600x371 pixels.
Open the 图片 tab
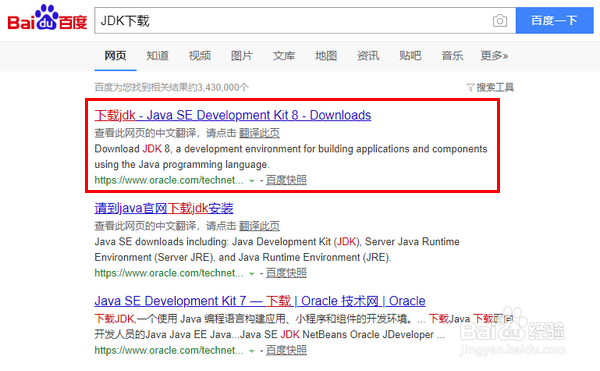pyautogui.click(x=241, y=56)
